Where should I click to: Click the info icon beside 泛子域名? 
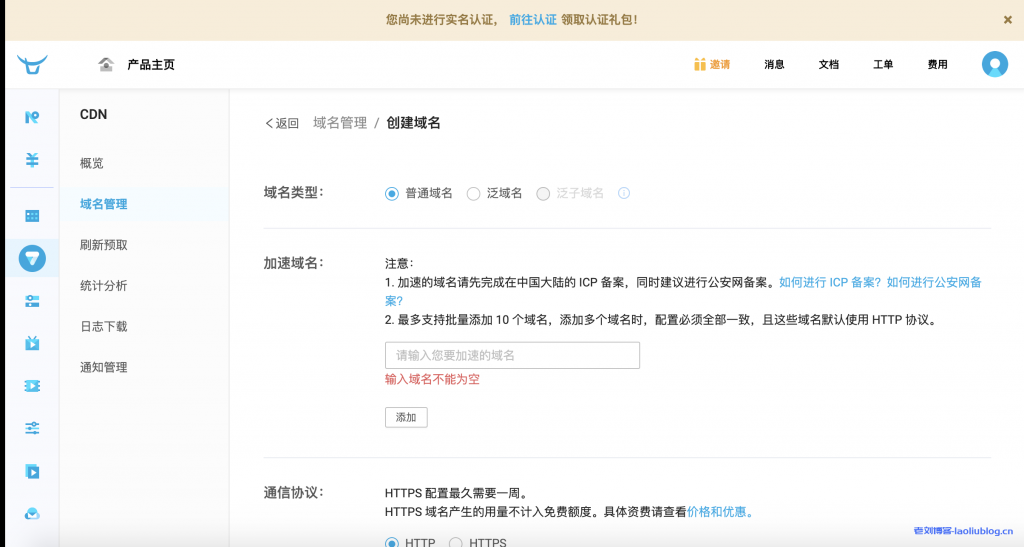pos(624,193)
